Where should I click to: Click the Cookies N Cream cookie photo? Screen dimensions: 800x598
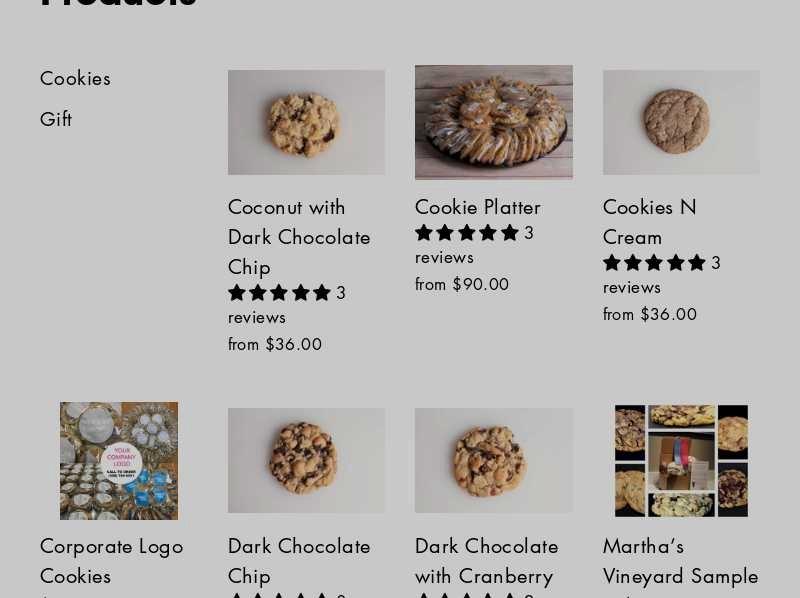(681, 122)
